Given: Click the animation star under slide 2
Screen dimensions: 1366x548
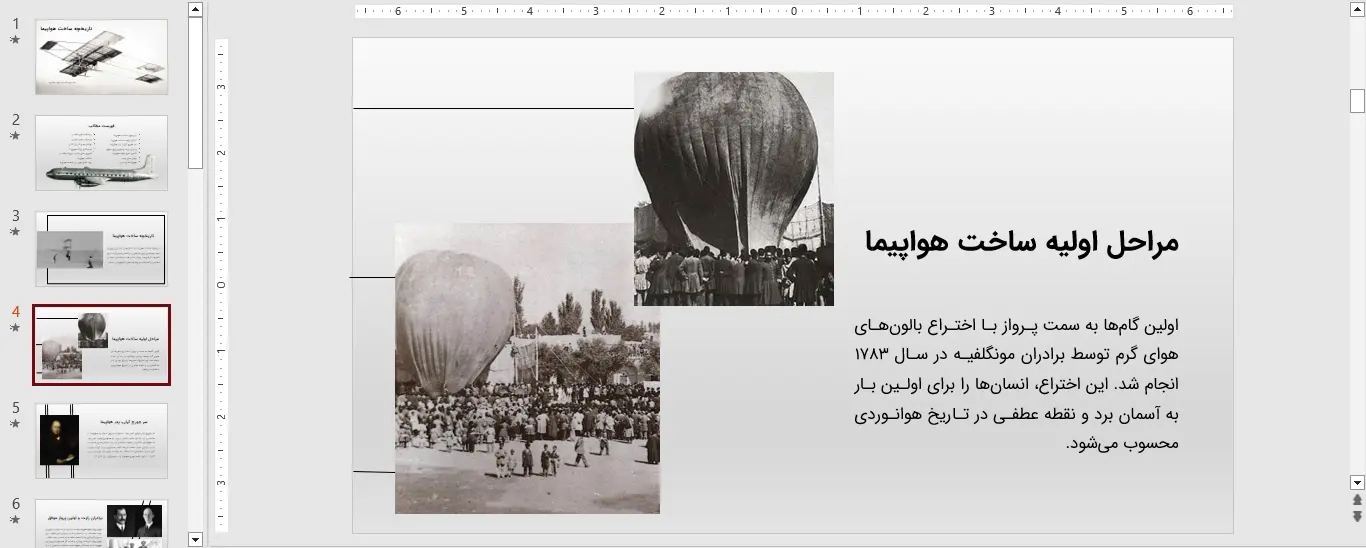Looking at the screenshot, I should [x=15, y=136].
